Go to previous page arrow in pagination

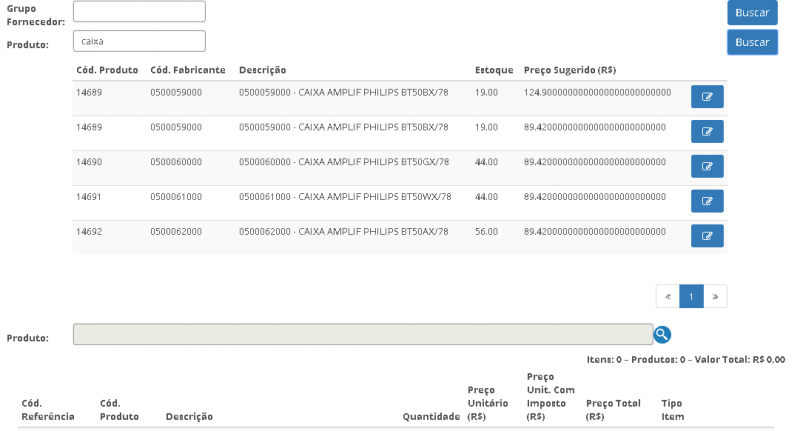(668, 296)
